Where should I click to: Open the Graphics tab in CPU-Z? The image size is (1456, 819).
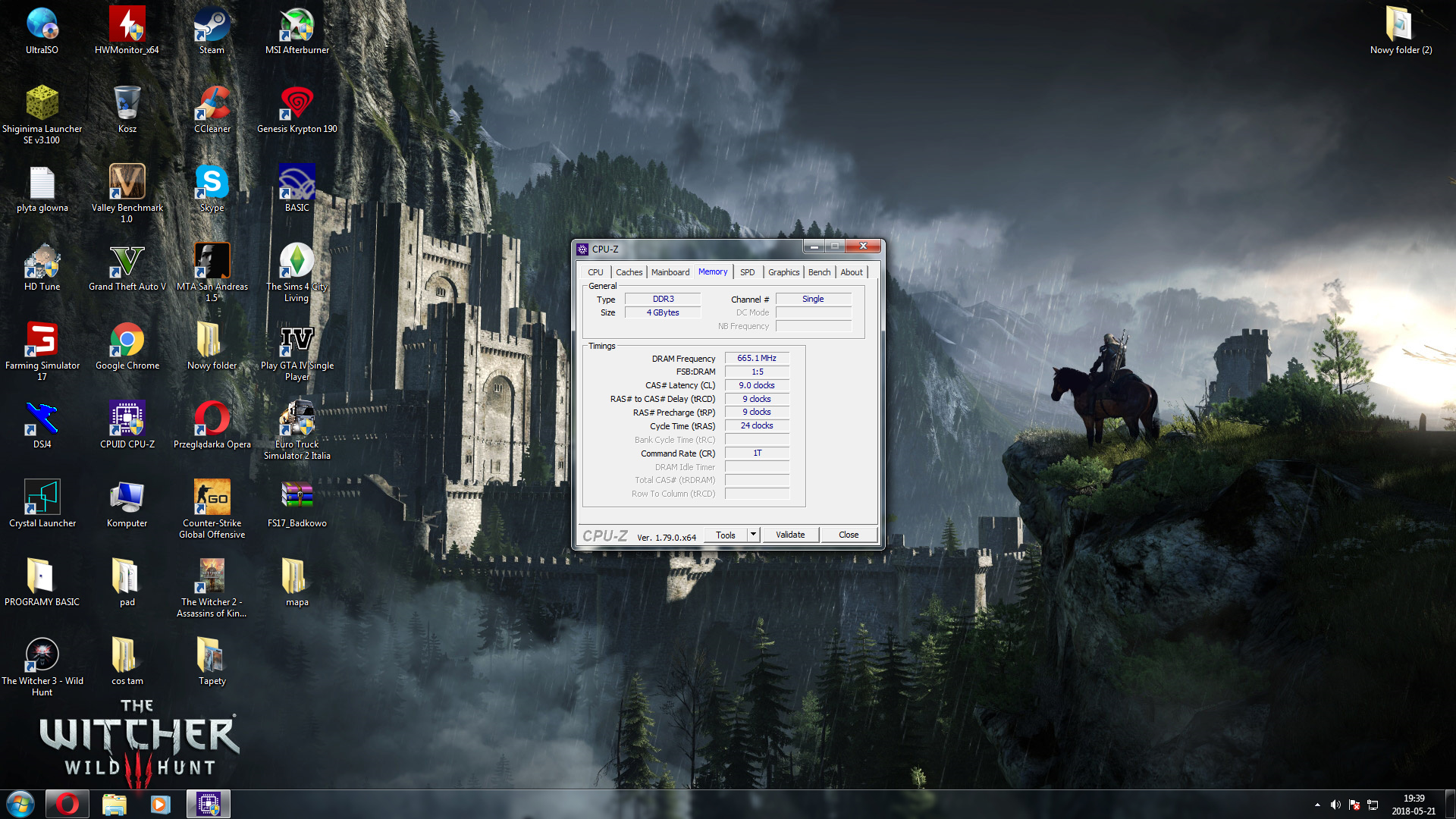783,272
